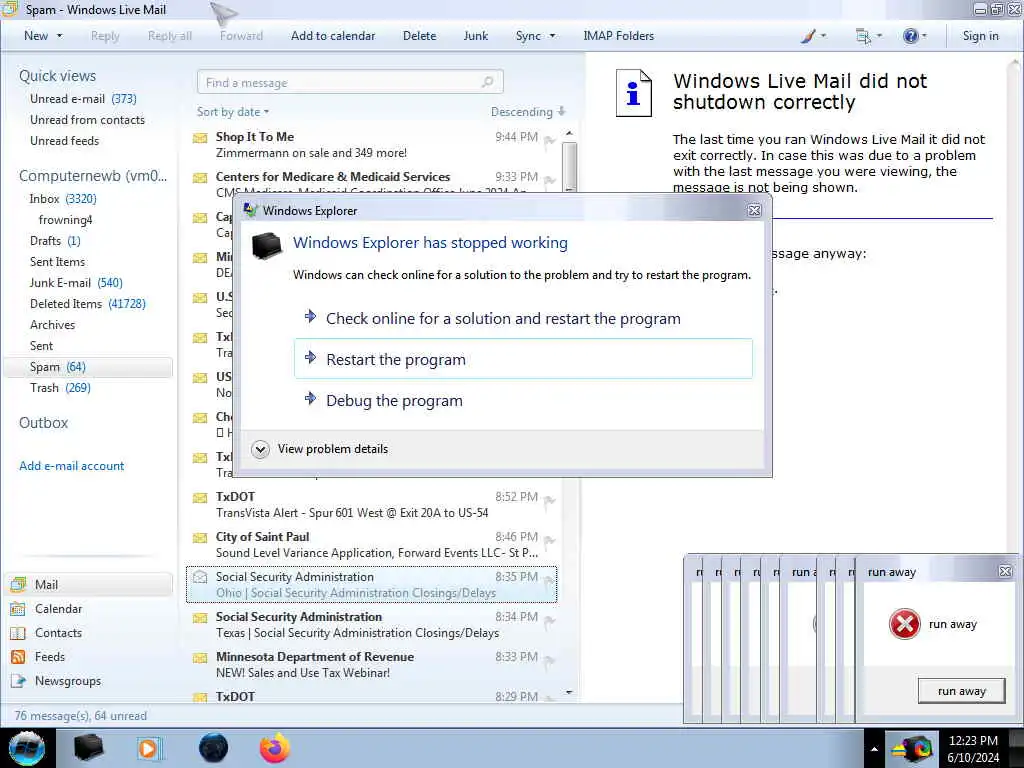1024x768 pixels.
Task: Toggle flag on Social Security 8:35 PM message
Action: coord(550,581)
